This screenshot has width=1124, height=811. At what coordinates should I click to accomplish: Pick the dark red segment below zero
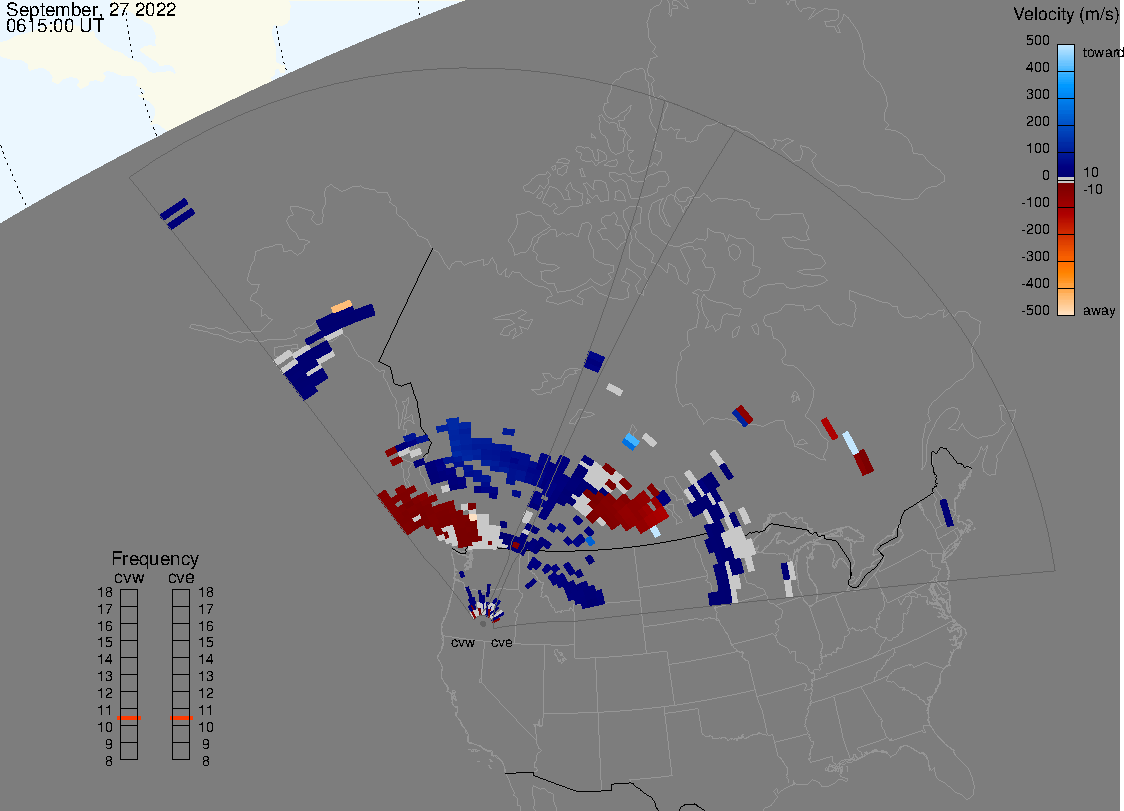pyautogui.click(x=1066, y=195)
